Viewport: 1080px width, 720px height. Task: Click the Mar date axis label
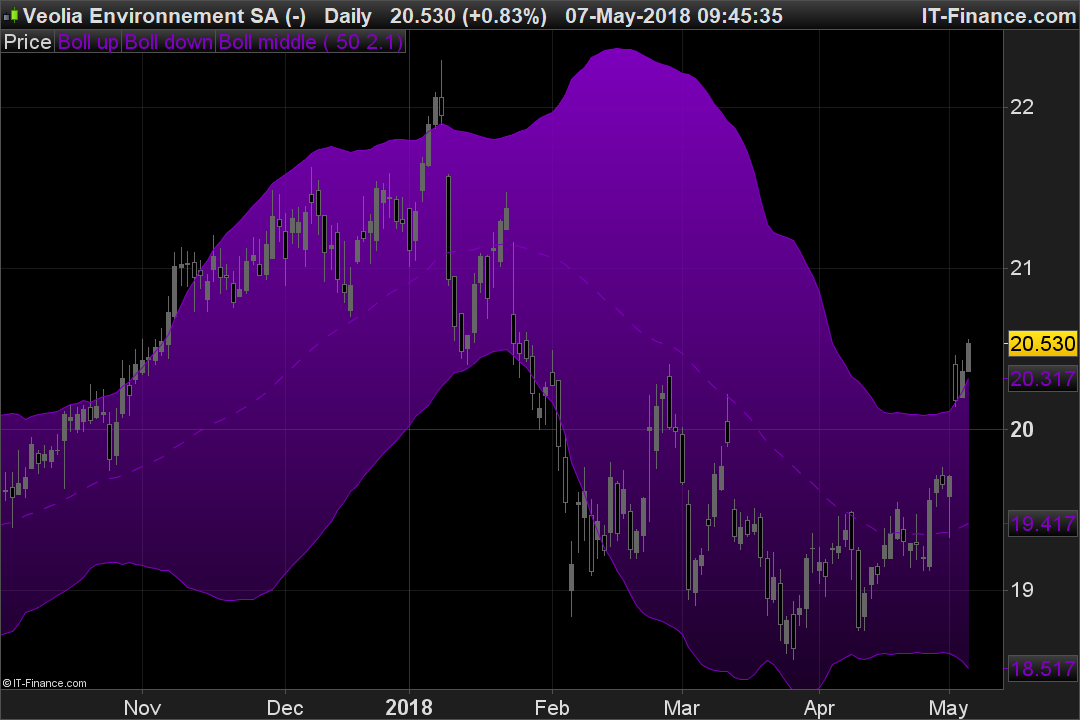click(682, 708)
